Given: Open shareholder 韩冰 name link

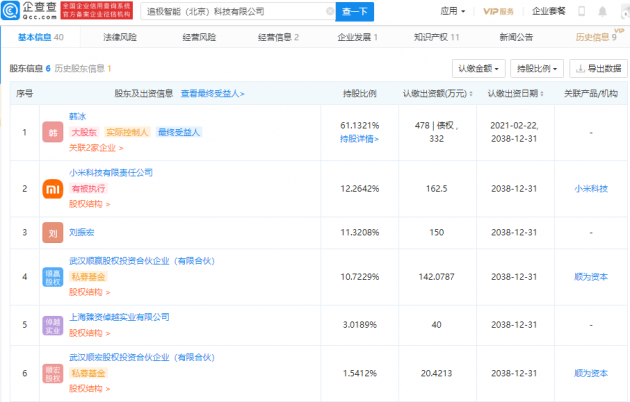Looking at the screenshot, I should tap(78, 116).
